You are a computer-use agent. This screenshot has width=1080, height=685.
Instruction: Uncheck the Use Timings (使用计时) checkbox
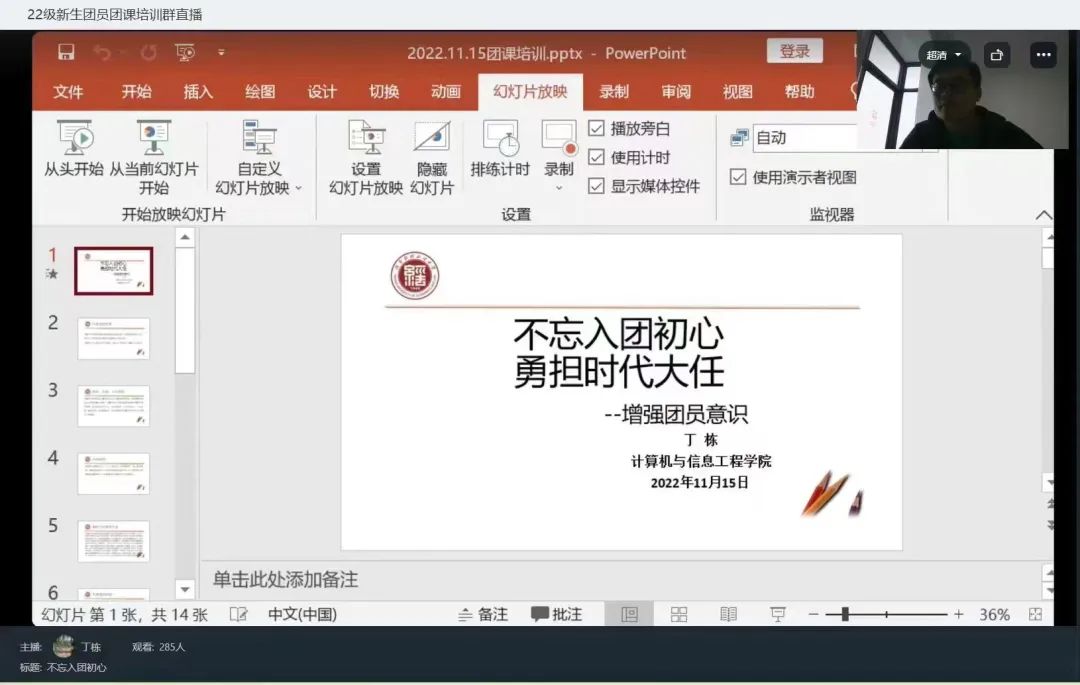click(597, 157)
